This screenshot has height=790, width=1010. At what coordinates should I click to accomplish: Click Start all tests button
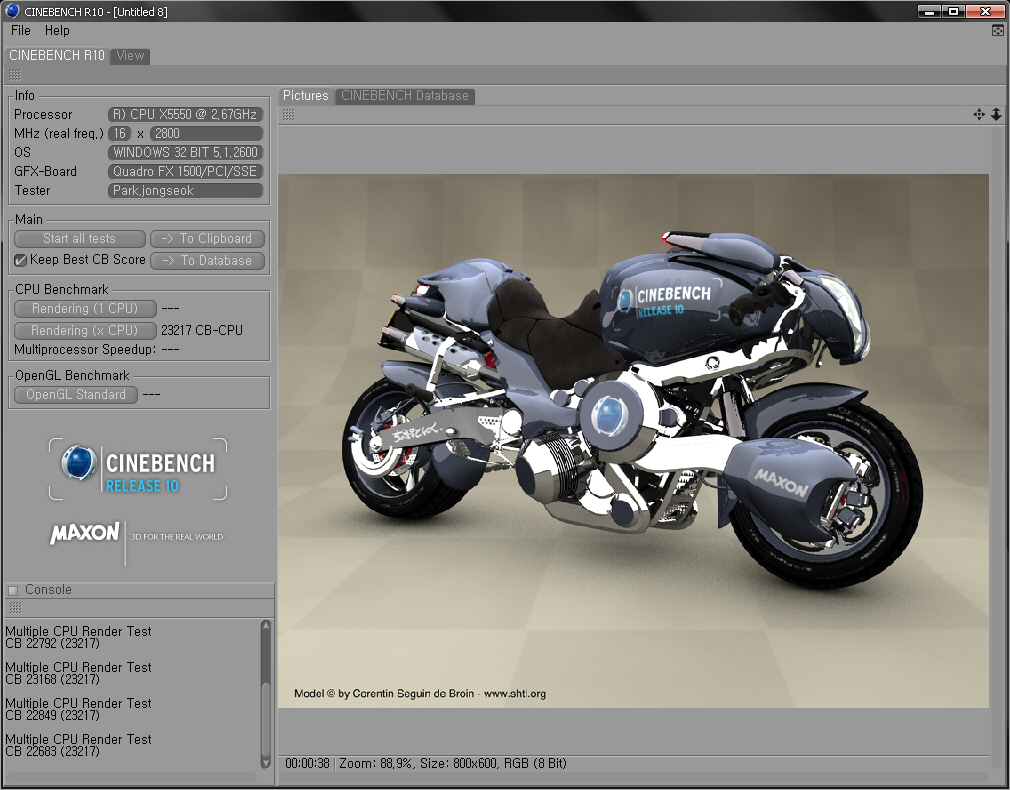(x=80, y=239)
